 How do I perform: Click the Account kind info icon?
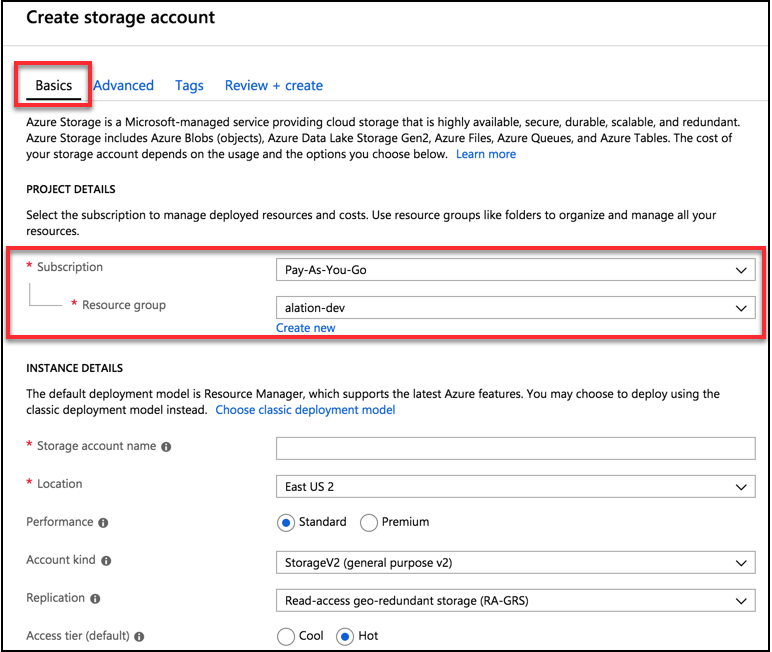(x=106, y=560)
